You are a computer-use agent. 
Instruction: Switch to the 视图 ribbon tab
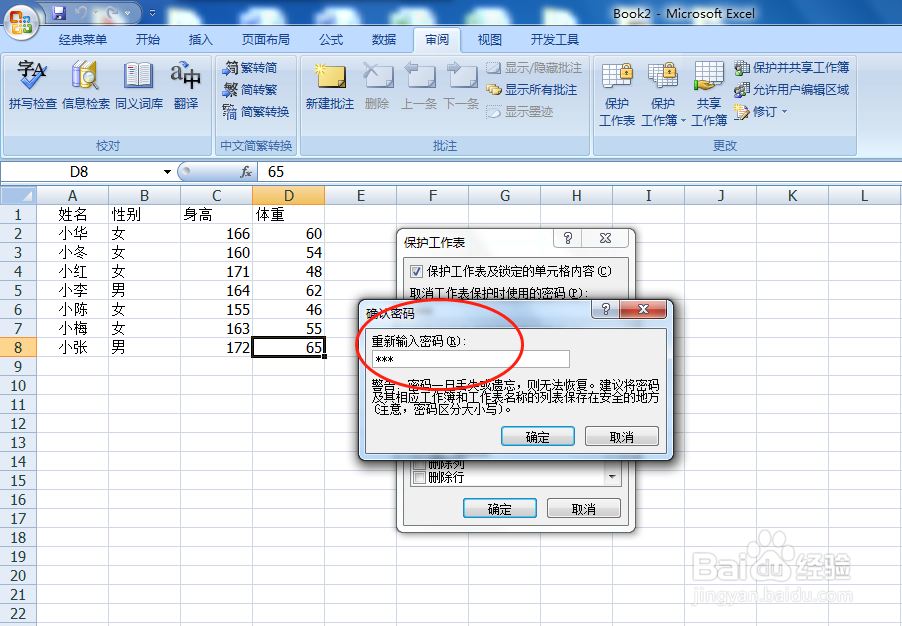click(x=488, y=40)
